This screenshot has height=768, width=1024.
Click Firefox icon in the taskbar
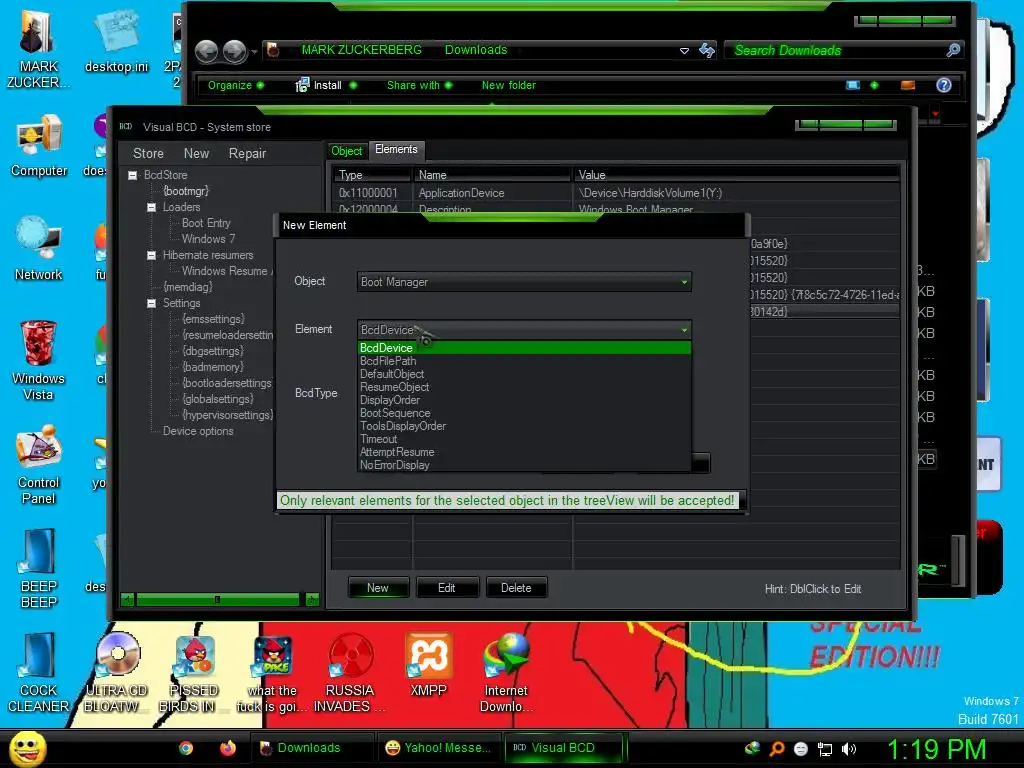click(227, 748)
